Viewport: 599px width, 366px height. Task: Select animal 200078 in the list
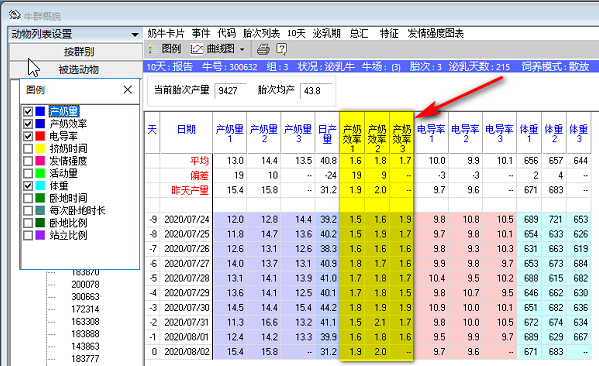[x=85, y=284]
